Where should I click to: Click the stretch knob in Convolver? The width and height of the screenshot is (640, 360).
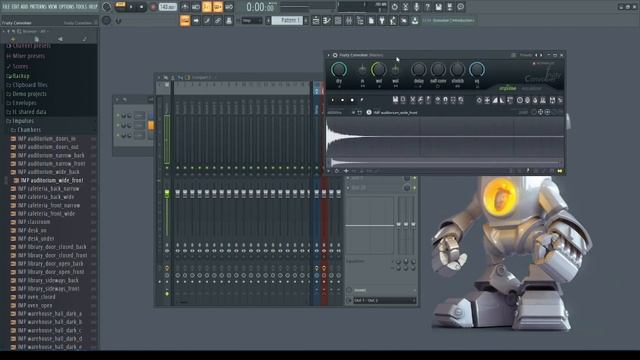click(x=457, y=70)
